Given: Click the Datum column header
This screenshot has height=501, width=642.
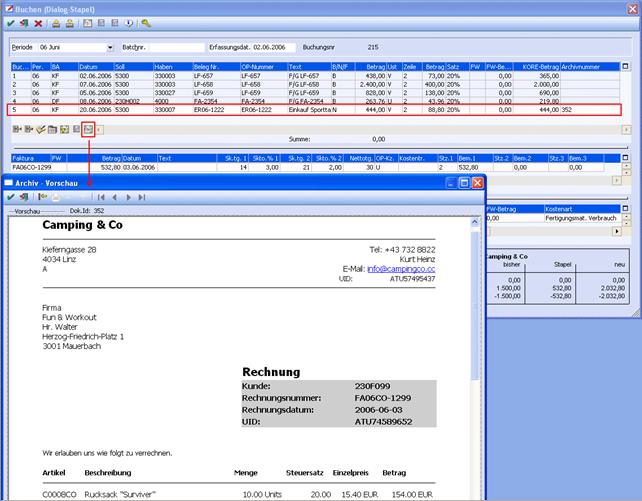Looking at the screenshot, I should pyautogui.click(x=93, y=65).
